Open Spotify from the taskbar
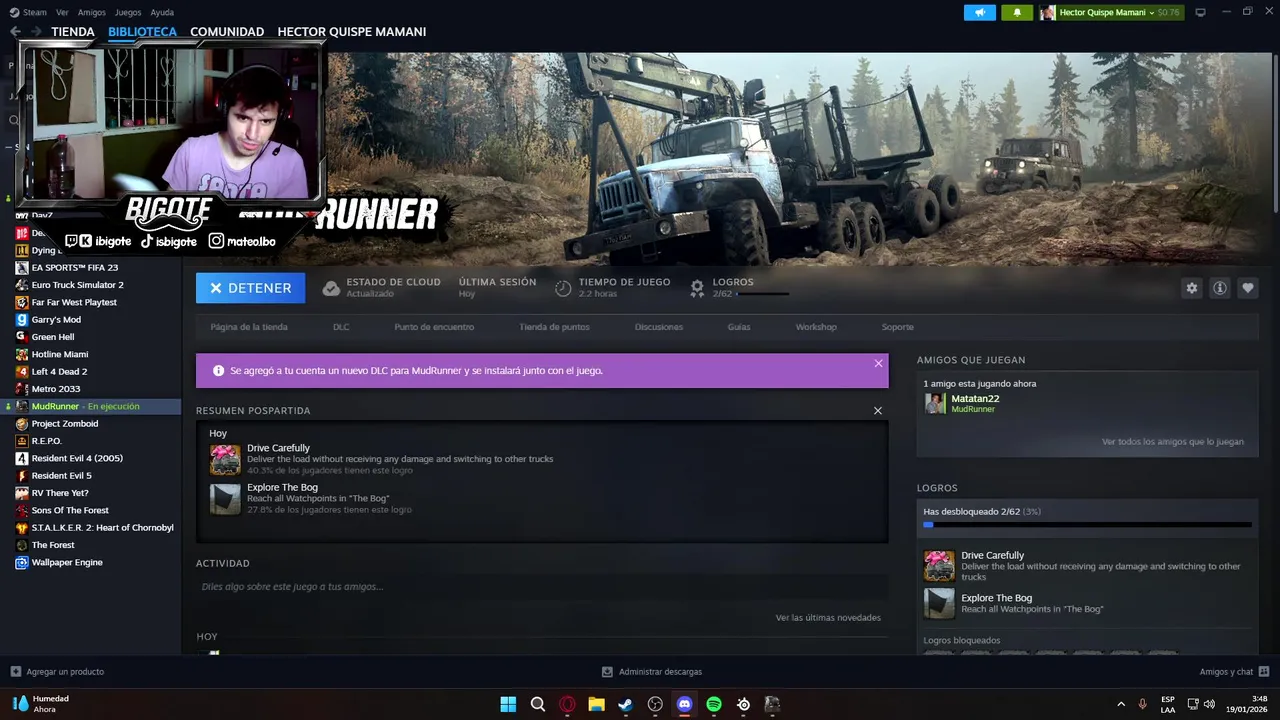Viewport: 1280px width, 720px height. (x=714, y=704)
